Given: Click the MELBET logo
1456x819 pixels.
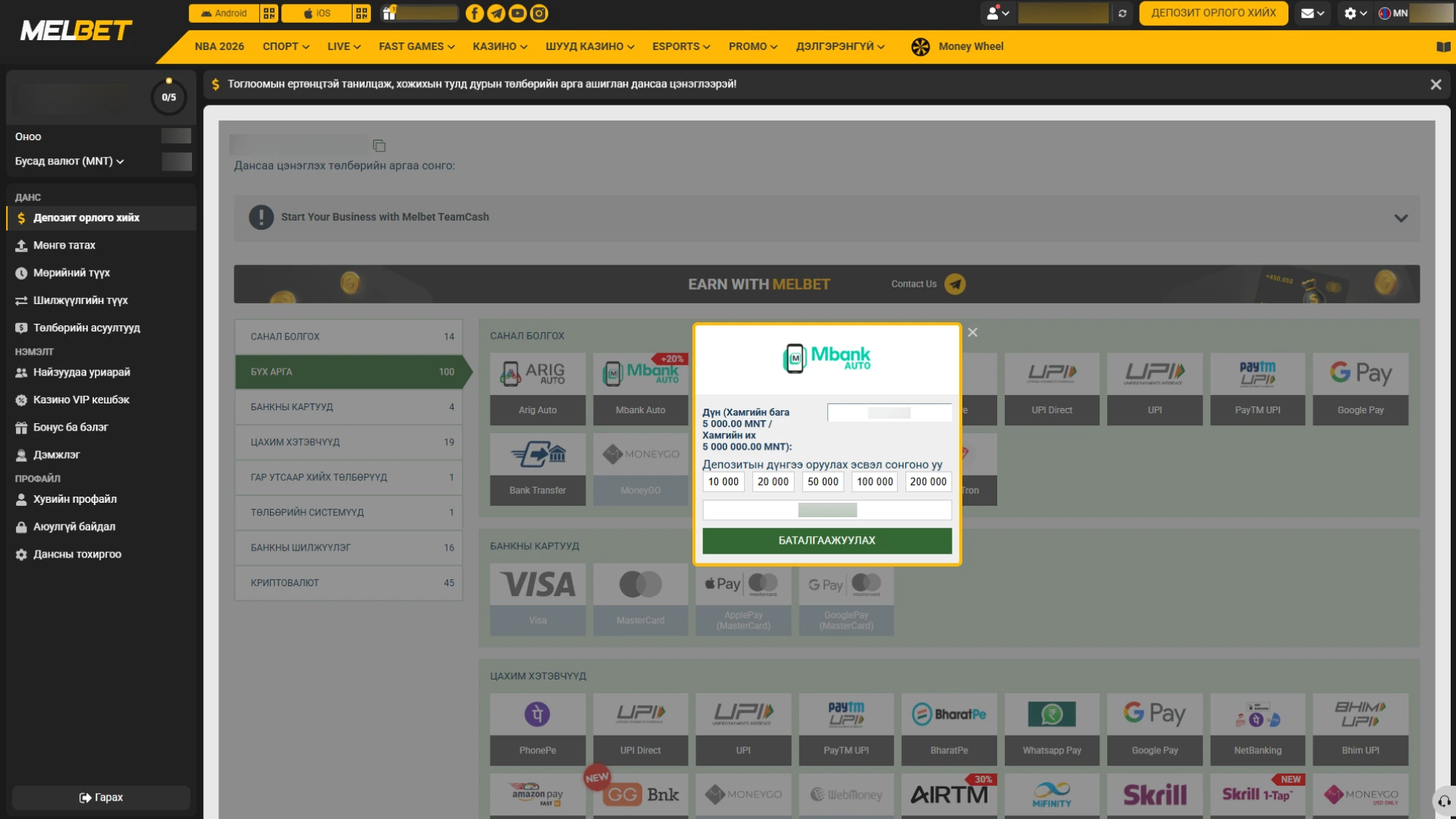Looking at the screenshot, I should (x=76, y=31).
